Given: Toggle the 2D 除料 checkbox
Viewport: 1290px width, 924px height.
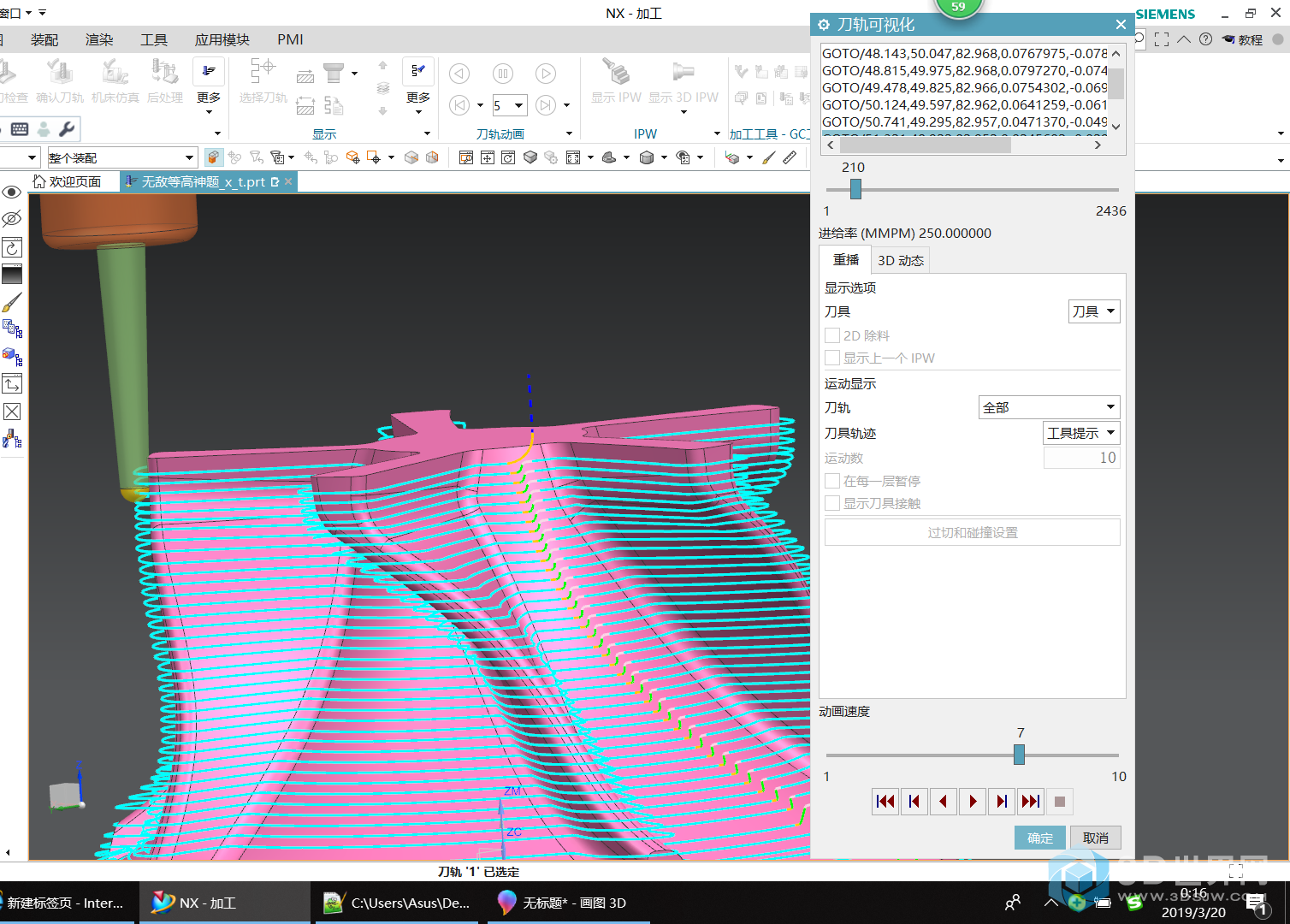Looking at the screenshot, I should 832,335.
